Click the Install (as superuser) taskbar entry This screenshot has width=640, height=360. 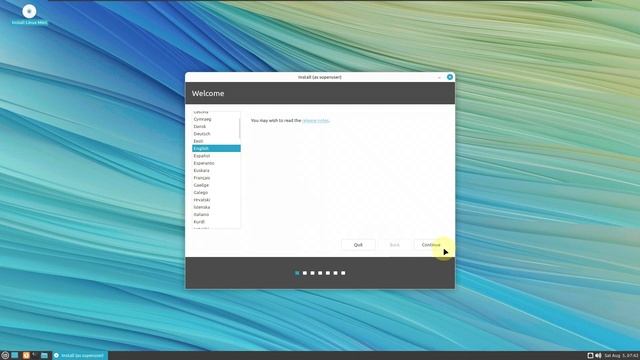[x=80, y=356]
